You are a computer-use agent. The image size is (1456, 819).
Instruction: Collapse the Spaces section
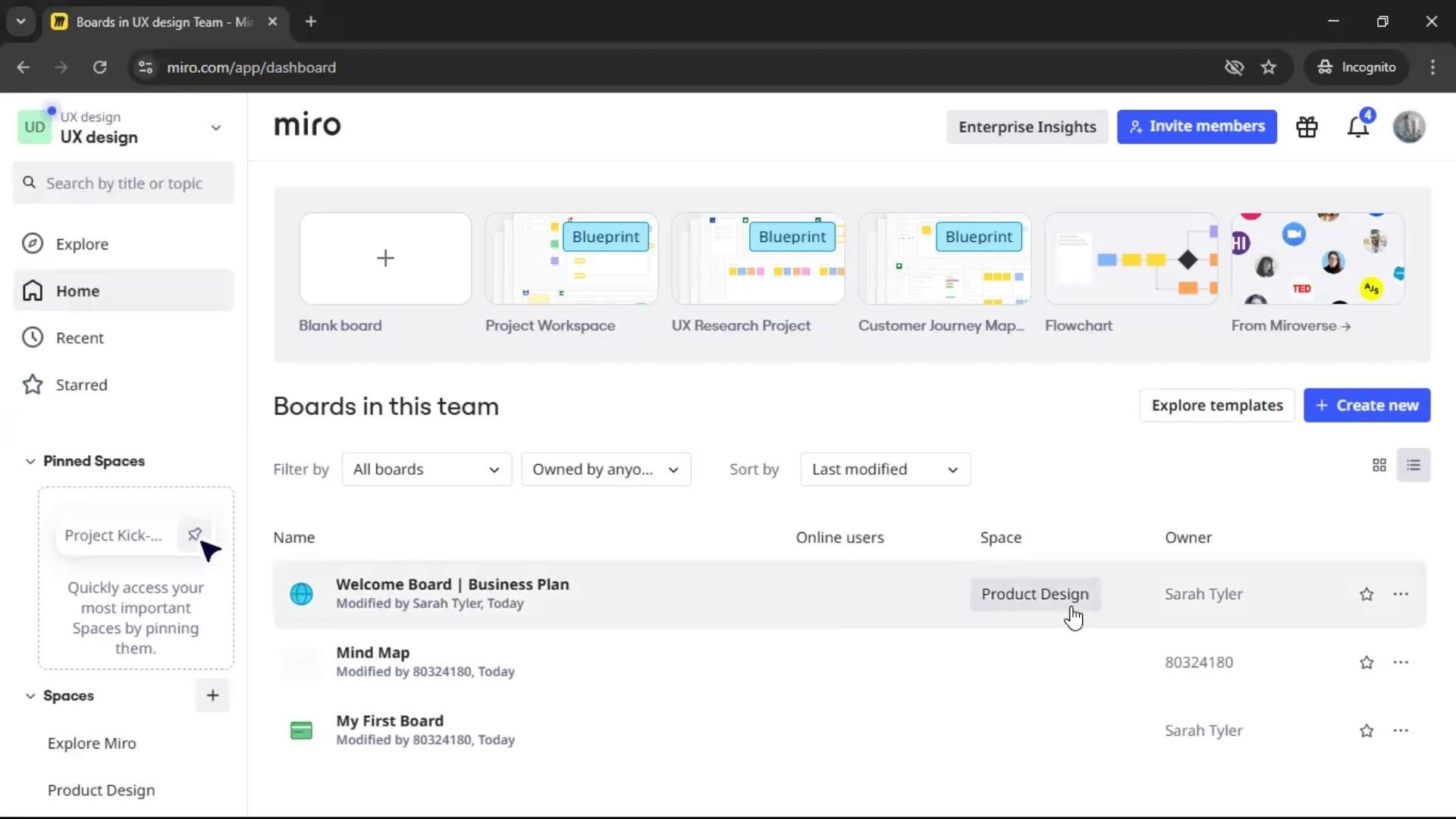(x=30, y=696)
